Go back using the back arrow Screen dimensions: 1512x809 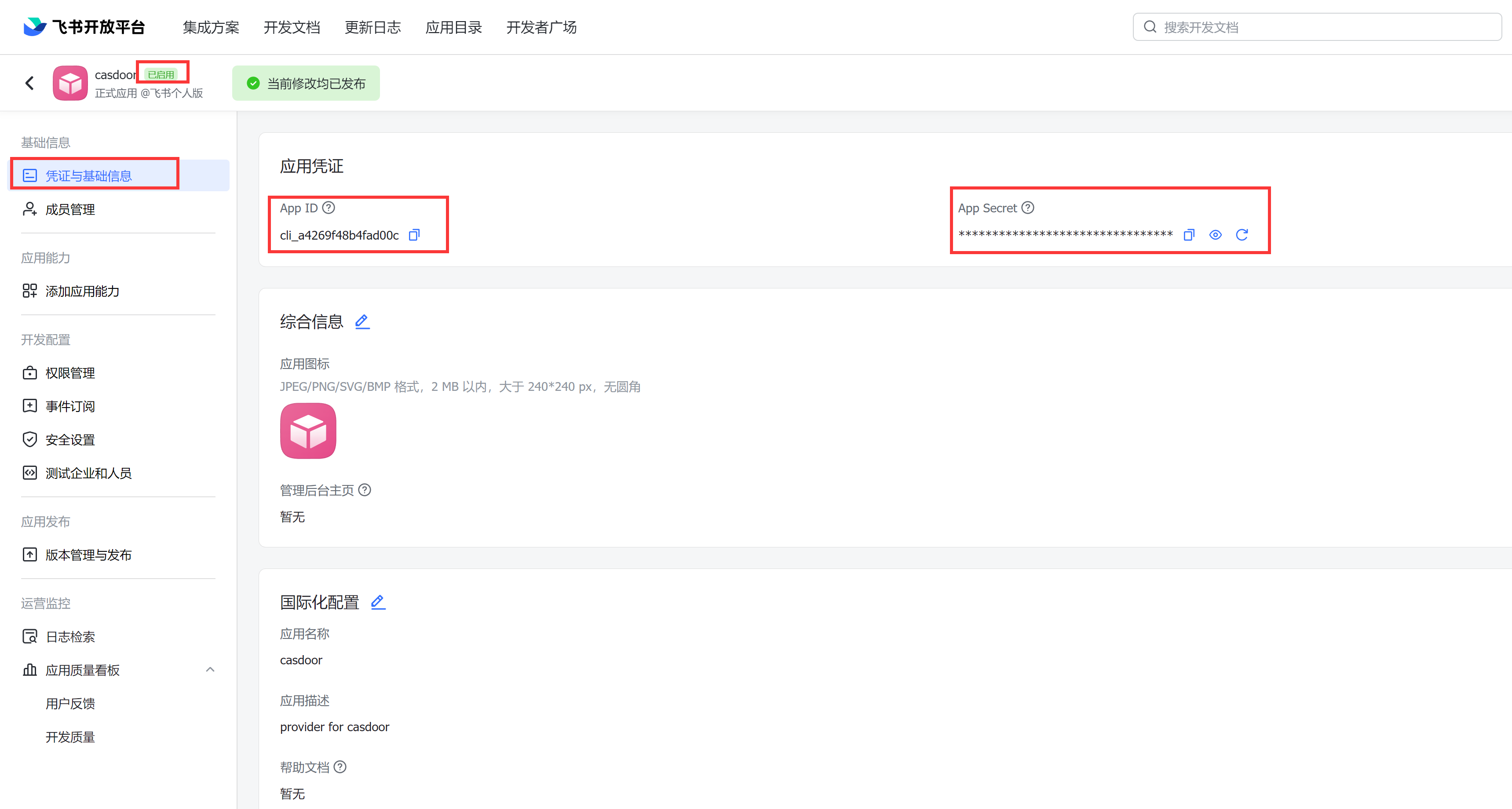(30, 83)
